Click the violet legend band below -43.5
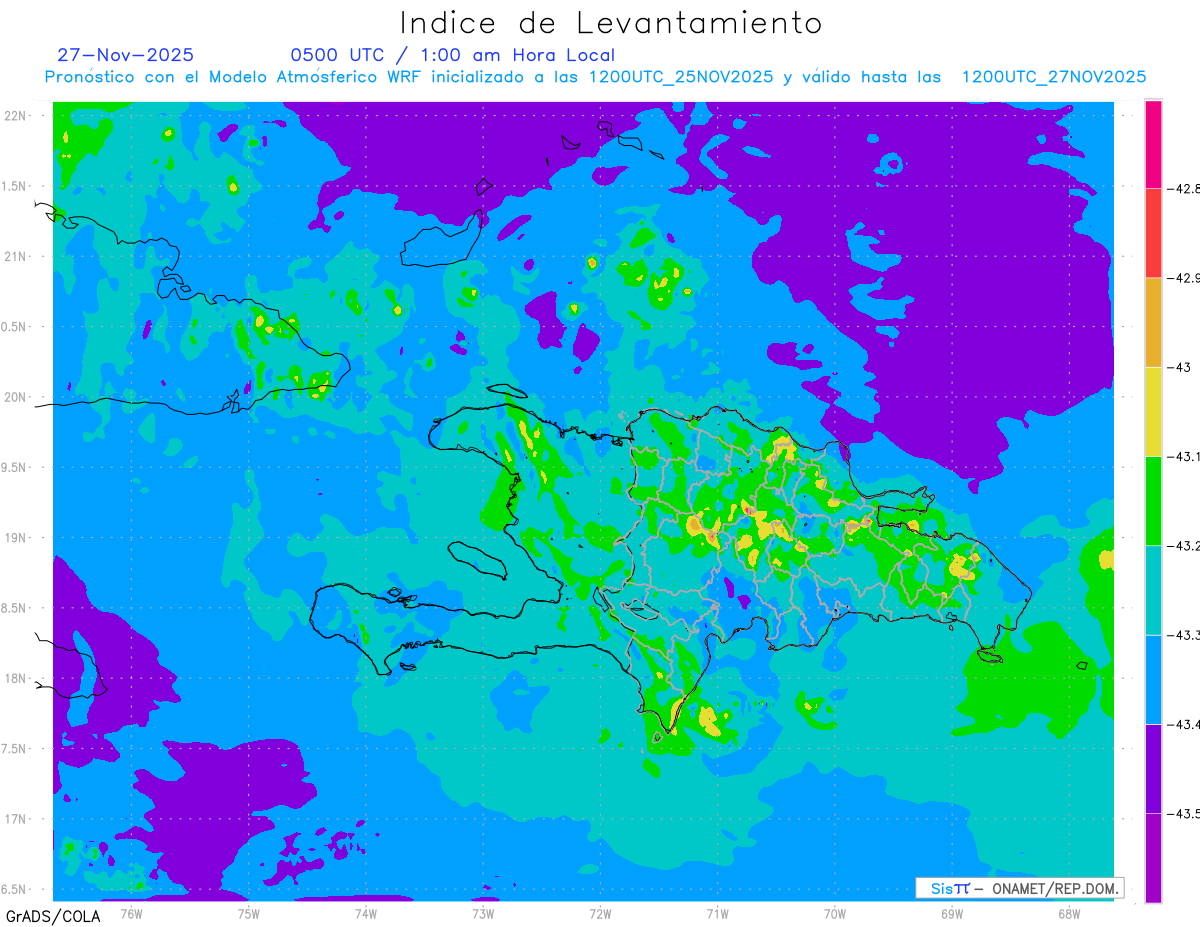The width and height of the screenshot is (1200, 927). pyautogui.click(x=1153, y=857)
